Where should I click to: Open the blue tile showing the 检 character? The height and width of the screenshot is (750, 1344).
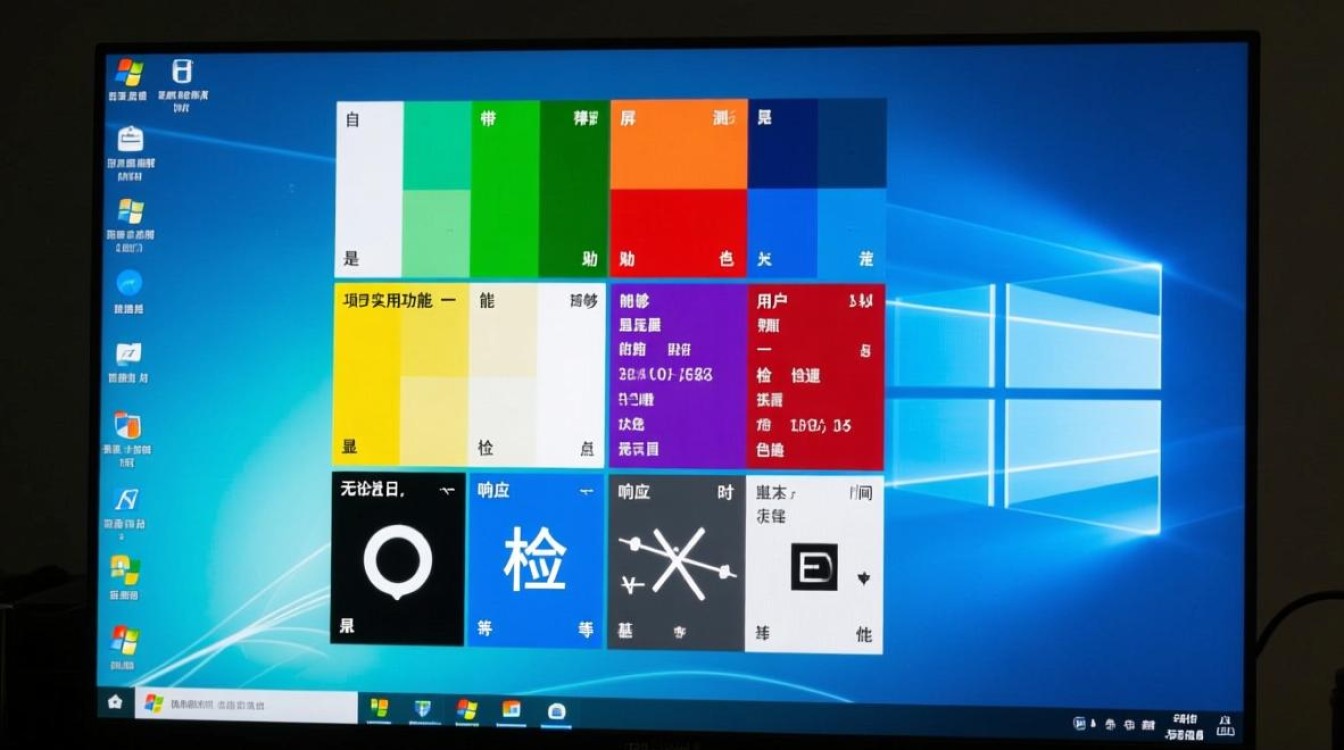[x=537, y=562]
